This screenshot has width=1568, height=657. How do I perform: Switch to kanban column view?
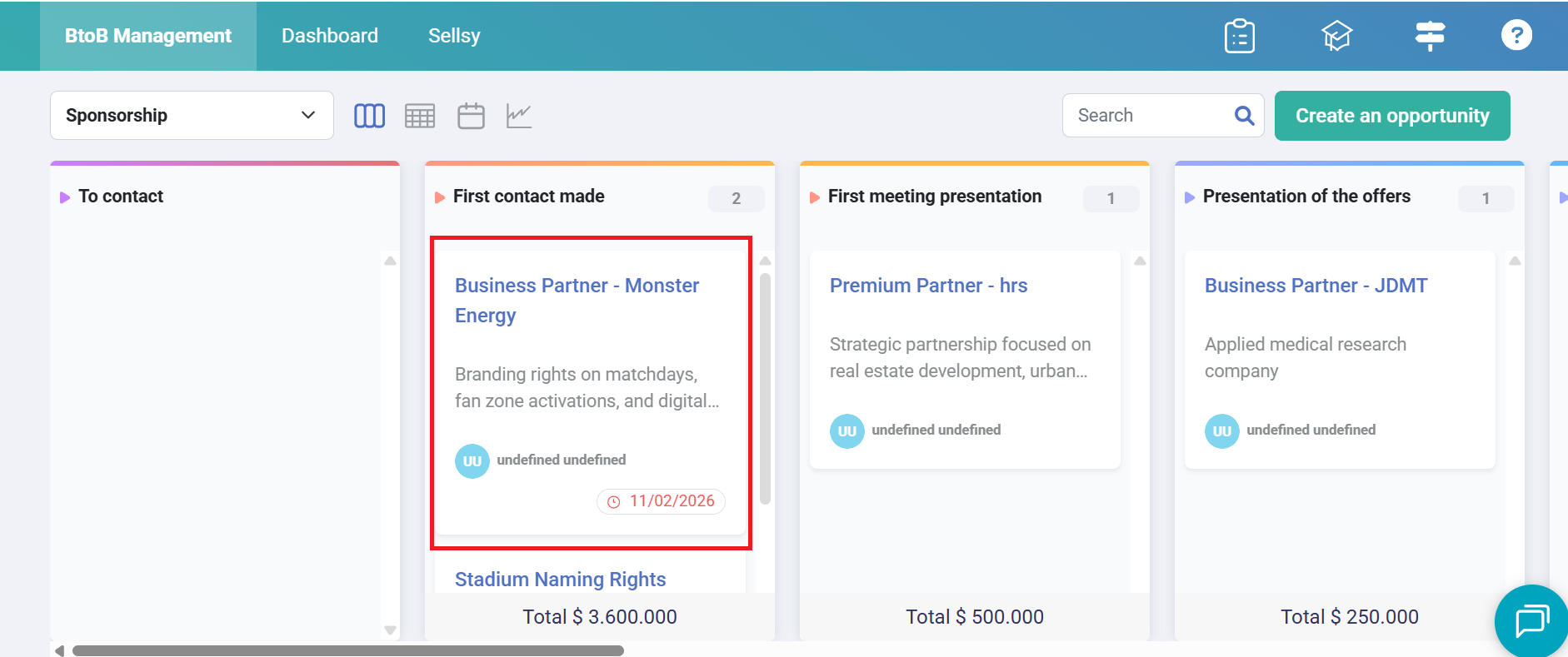pos(369,116)
